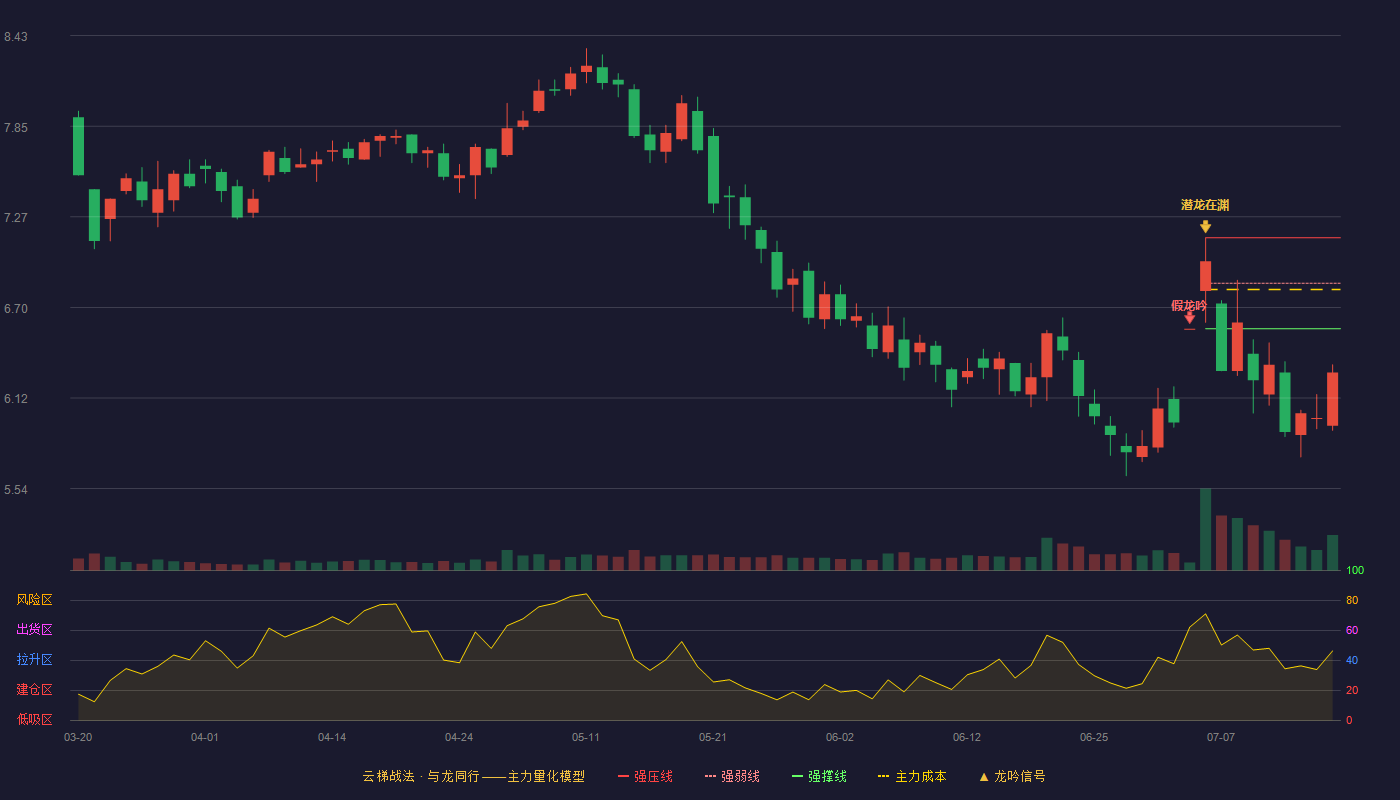Viewport: 1400px width, 800px height.
Task: Click the 07-07 date label
Action: 1221,737
